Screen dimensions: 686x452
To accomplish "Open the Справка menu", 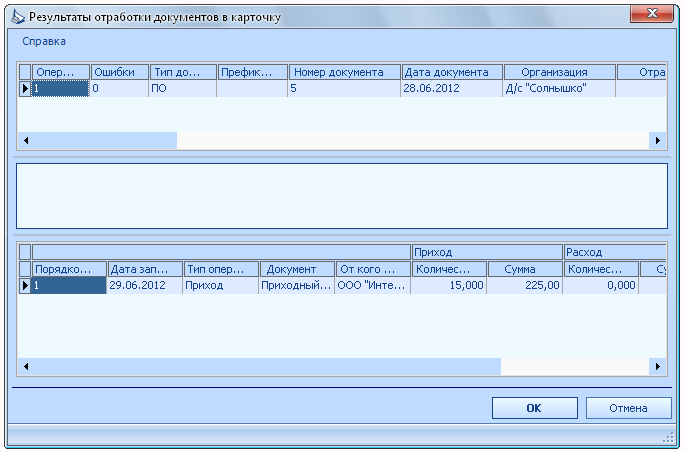I will point(44,41).
